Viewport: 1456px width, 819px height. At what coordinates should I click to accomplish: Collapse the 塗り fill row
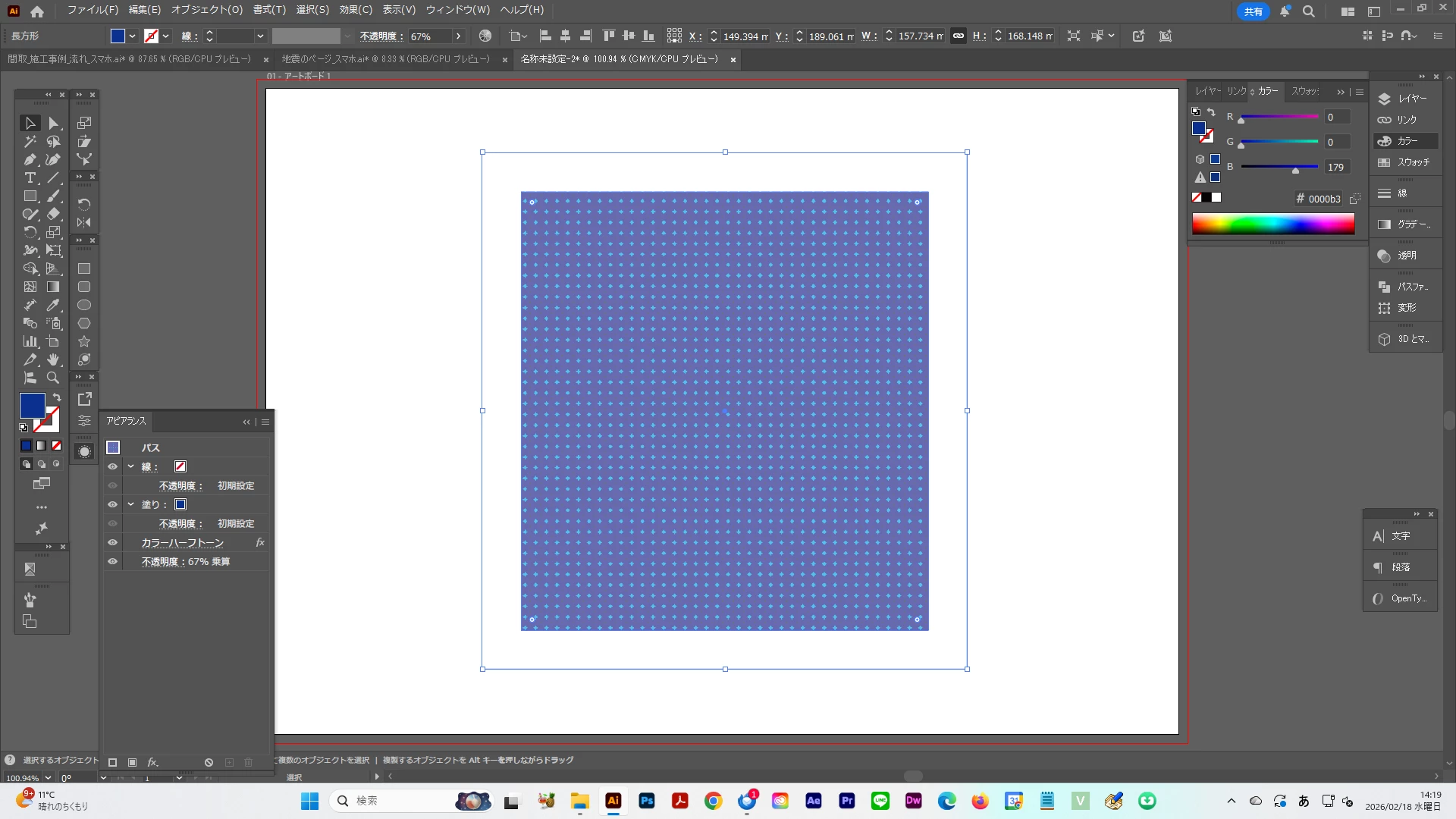(130, 504)
